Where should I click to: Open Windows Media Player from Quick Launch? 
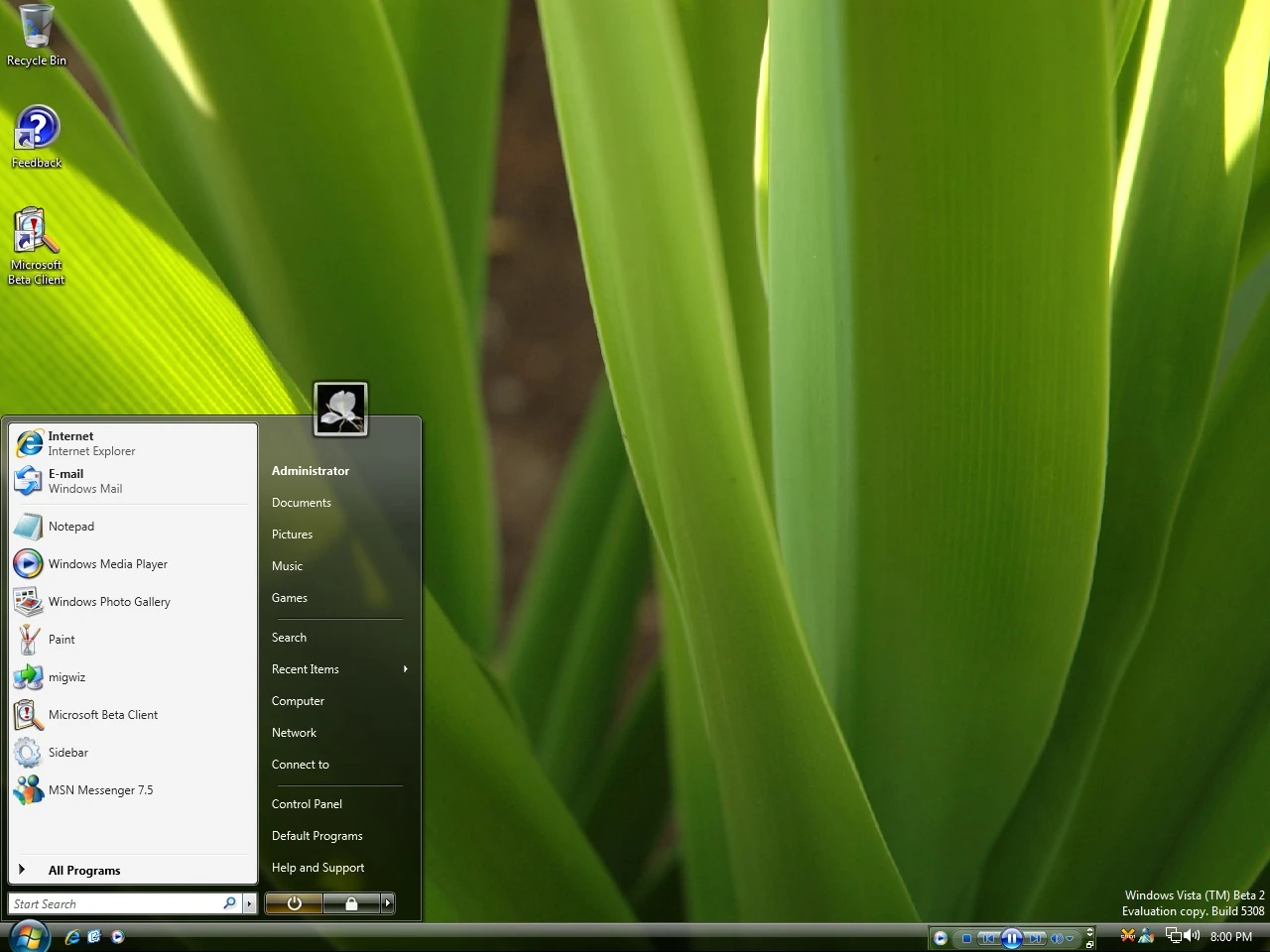118,936
